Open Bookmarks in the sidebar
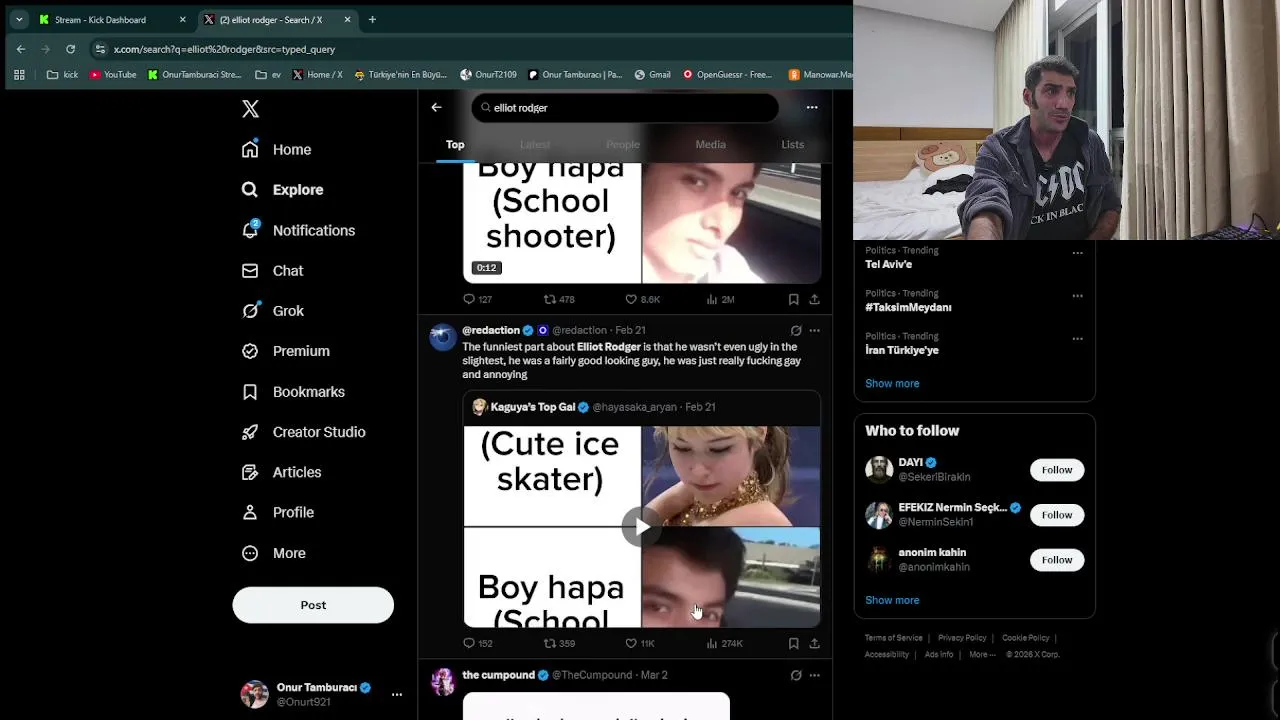Viewport: 1280px width, 720px height. tap(294, 392)
